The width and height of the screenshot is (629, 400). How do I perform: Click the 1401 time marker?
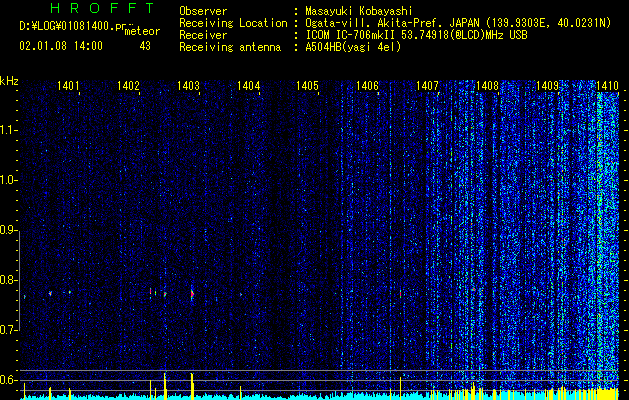[68, 85]
